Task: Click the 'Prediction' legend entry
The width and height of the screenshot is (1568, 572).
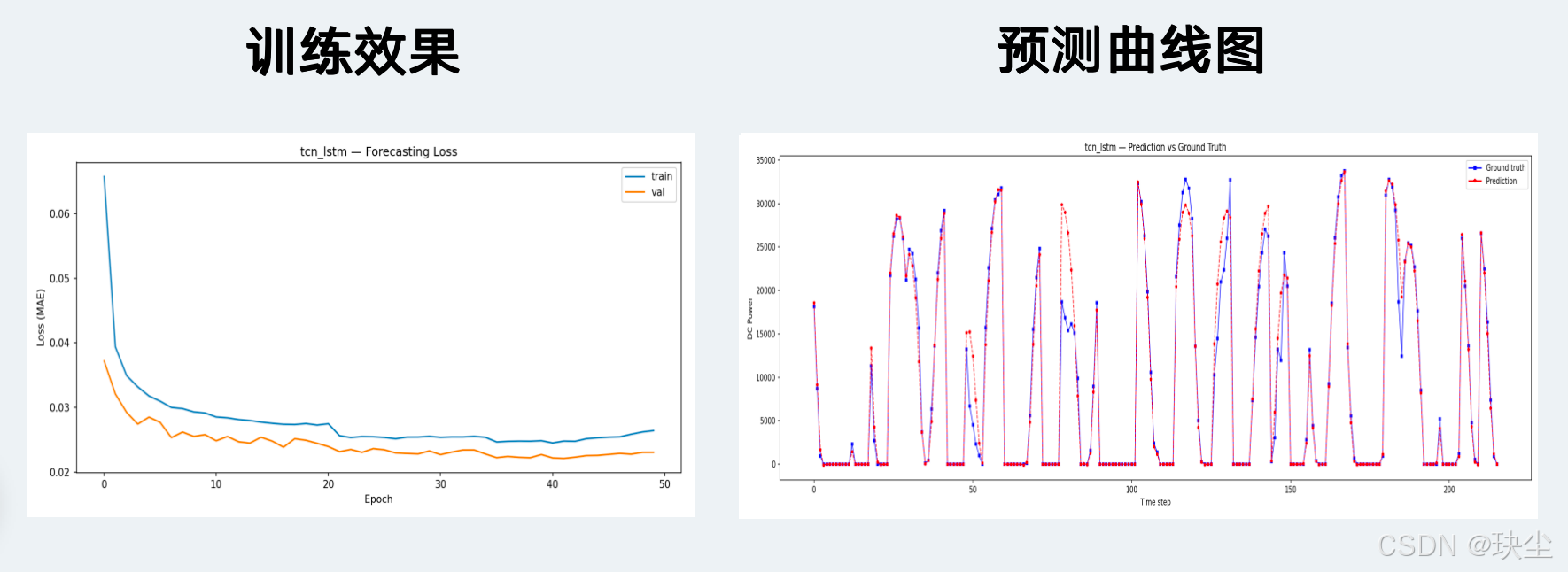Action: (x=1492, y=181)
